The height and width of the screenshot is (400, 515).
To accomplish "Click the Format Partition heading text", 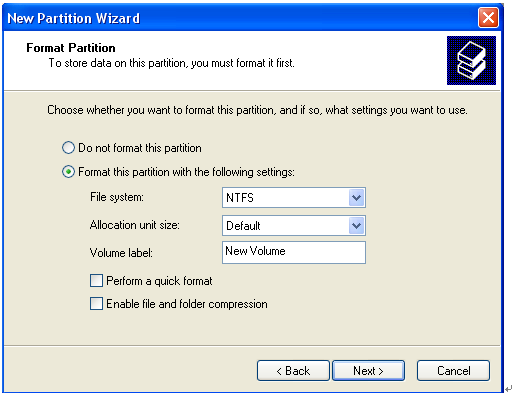I will [71, 48].
